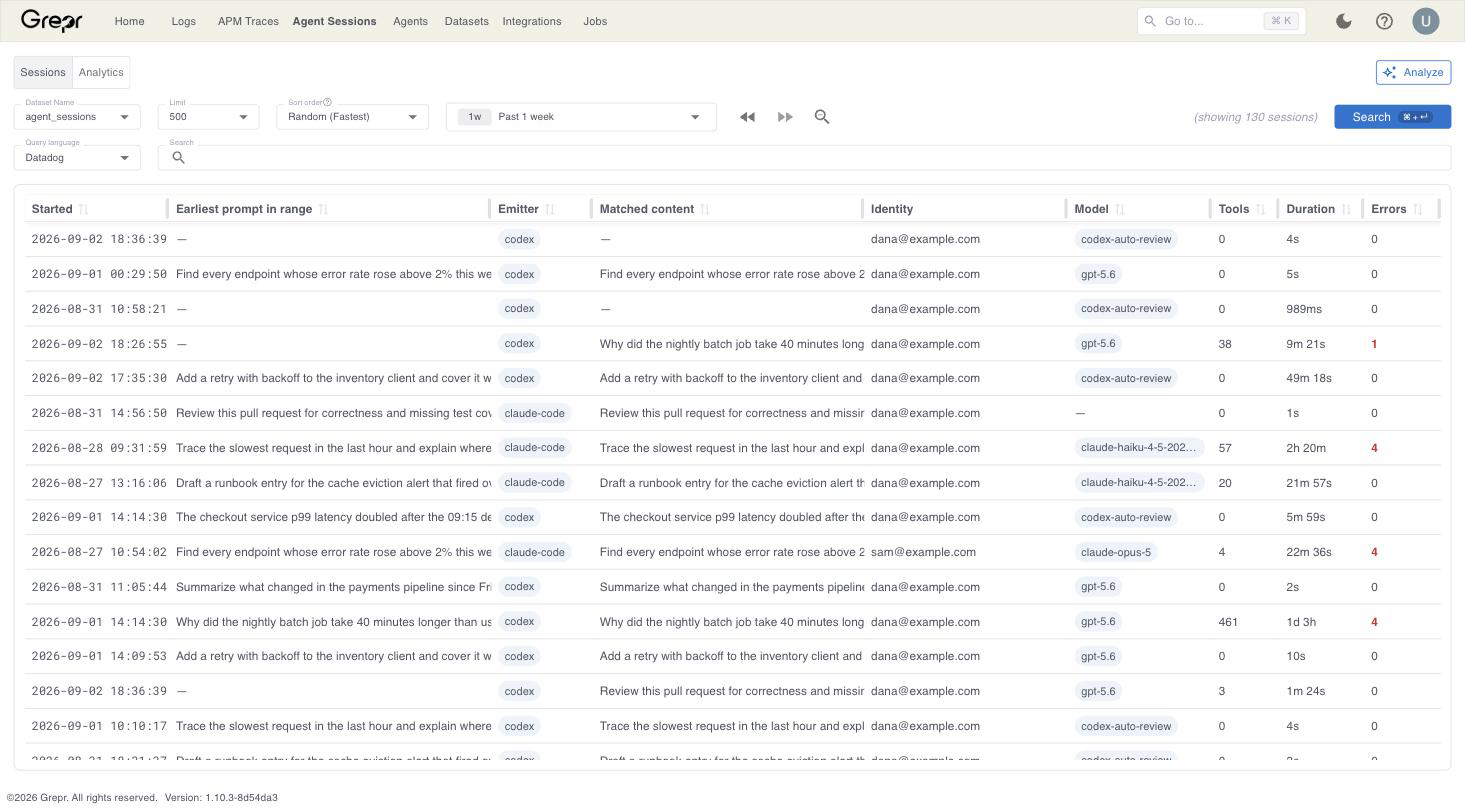Click the Grepr logo

tap(51, 20)
